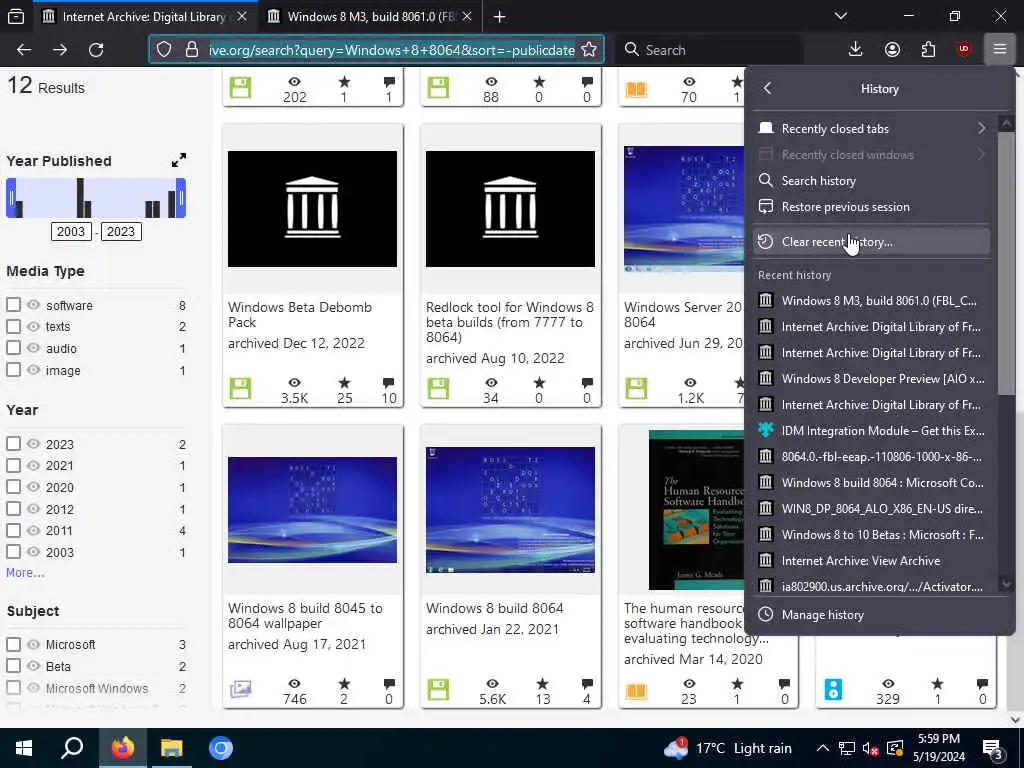Click the left handle of the year range slider
Image resolution: width=1024 pixels, height=768 pixels.
tap(11, 198)
